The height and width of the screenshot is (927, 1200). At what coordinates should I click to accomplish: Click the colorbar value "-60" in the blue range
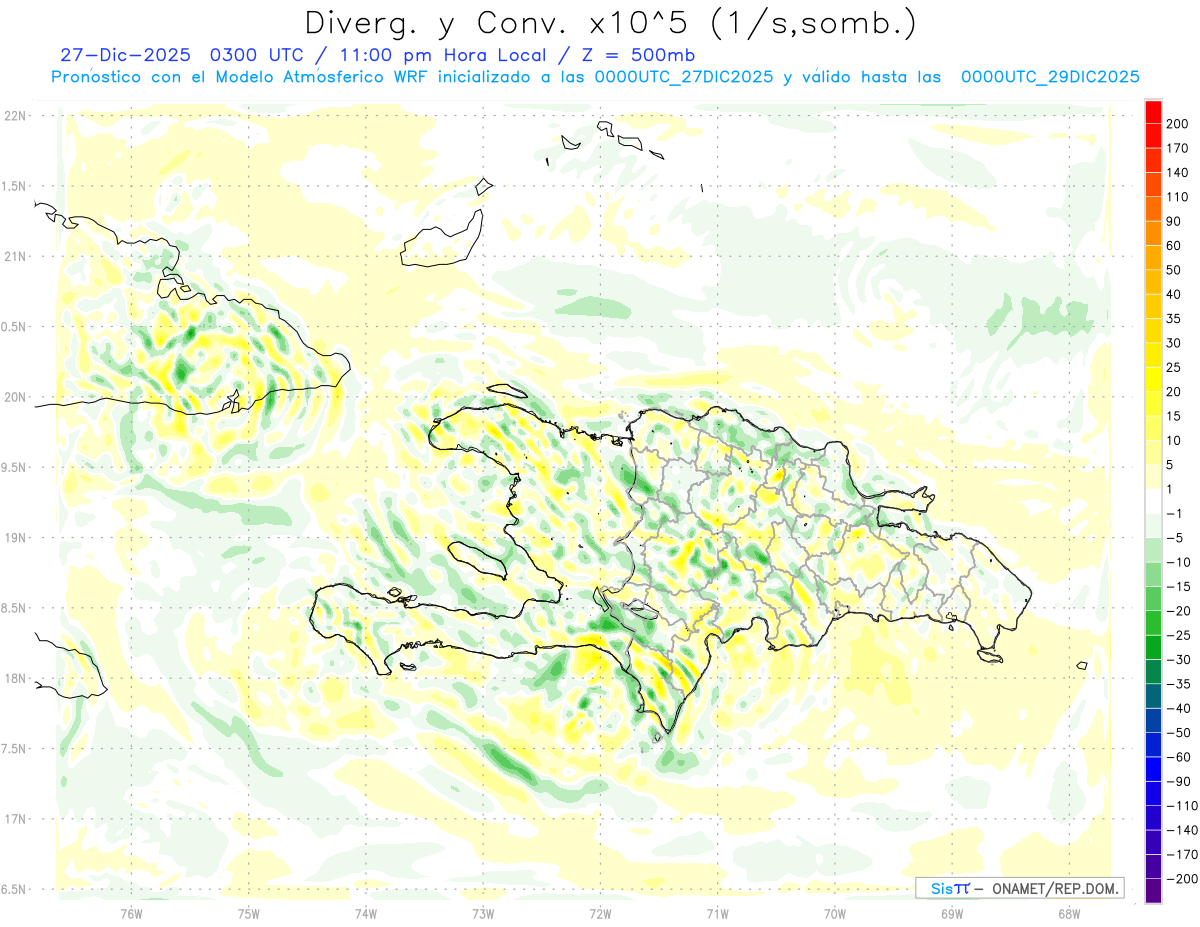[1178, 757]
